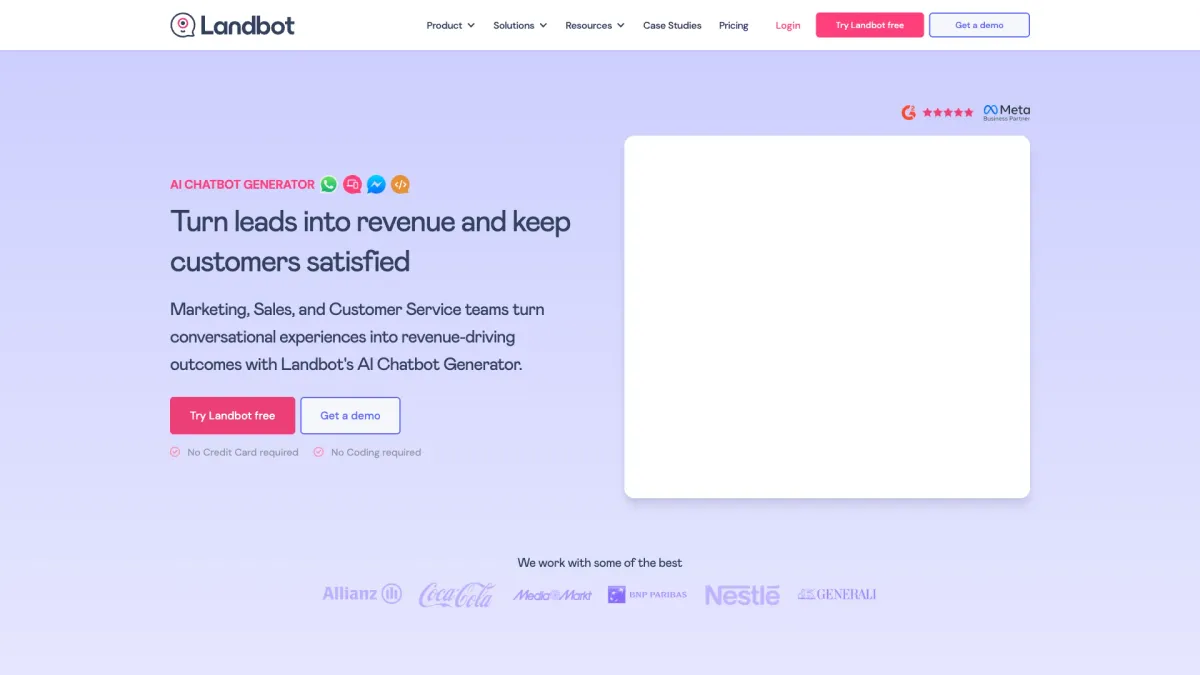Open the Case Studies page
Viewport: 1200px width, 675px height.
pos(672,25)
